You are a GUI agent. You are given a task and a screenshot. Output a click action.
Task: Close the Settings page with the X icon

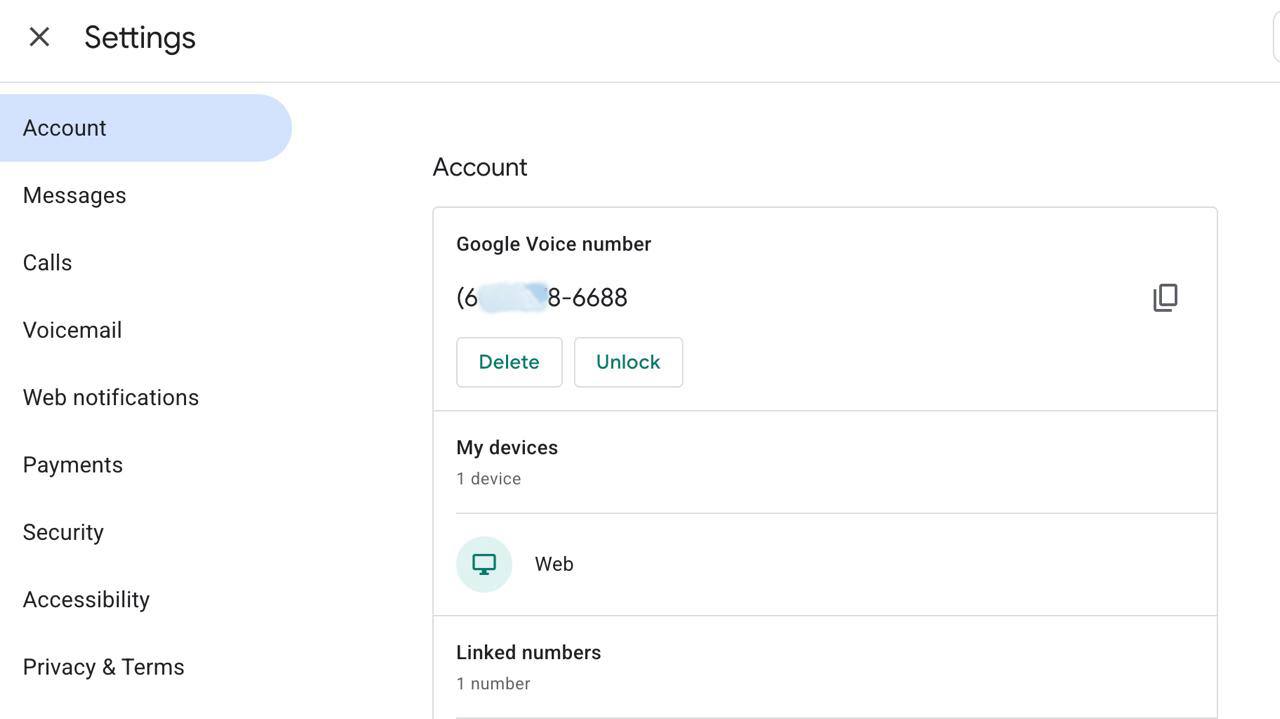point(39,37)
